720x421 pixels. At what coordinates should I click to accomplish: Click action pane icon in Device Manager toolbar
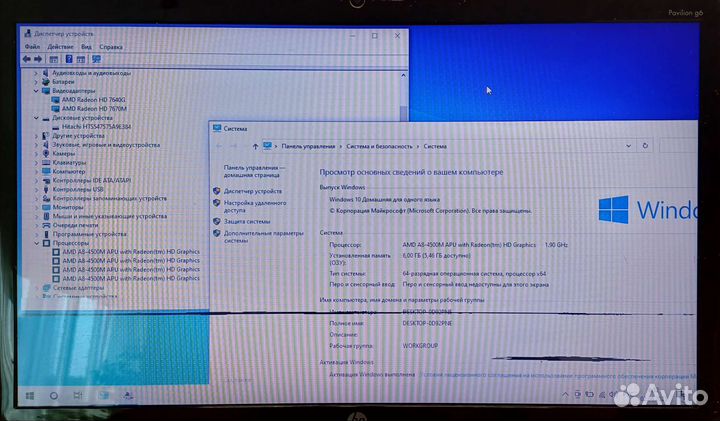coord(81,59)
